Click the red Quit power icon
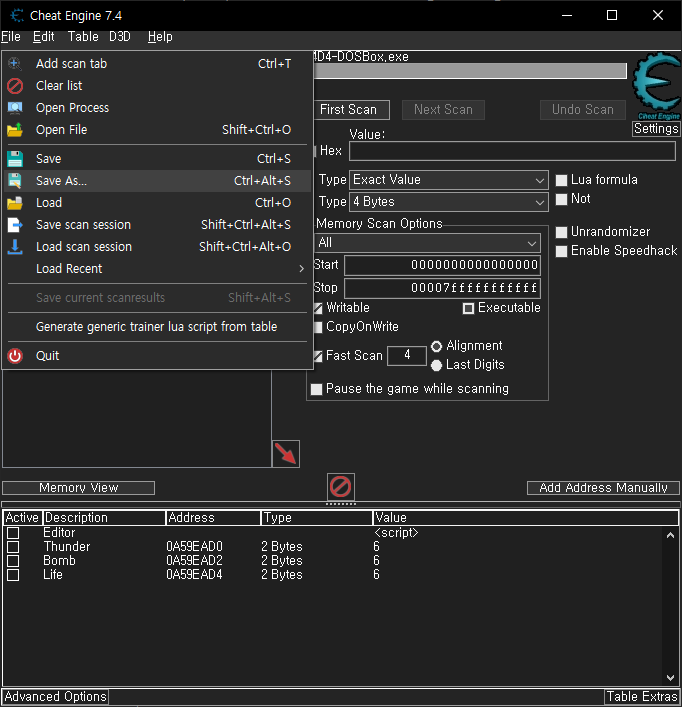The height and width of the screenshot is (707, 682). 15,356
